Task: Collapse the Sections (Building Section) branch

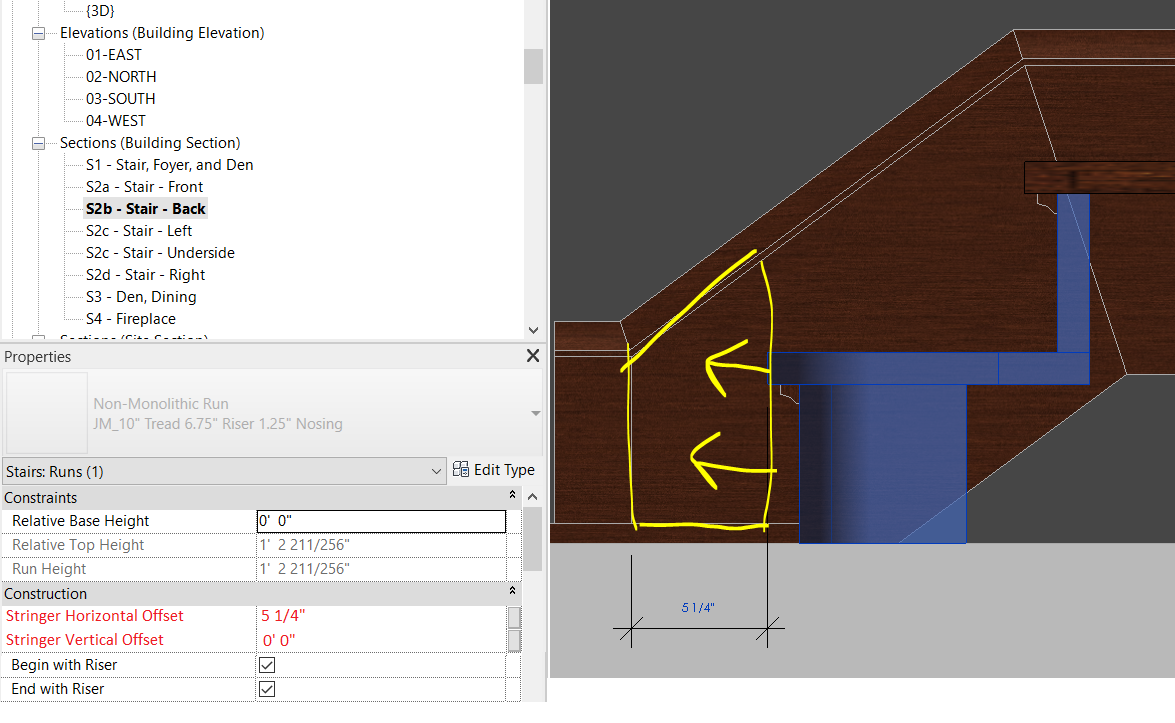Action: click(x=37, y=142)
